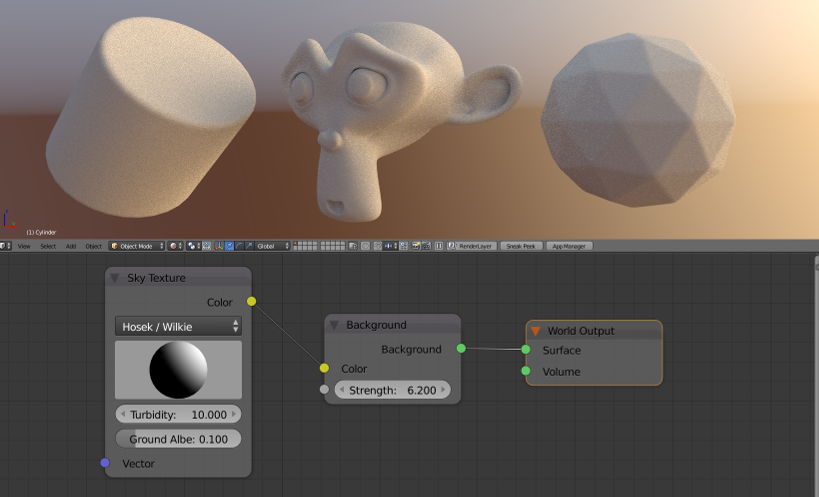819x497 pixels.
Task: Decrease Strength with the left arrow
Action: coord(342,389)
